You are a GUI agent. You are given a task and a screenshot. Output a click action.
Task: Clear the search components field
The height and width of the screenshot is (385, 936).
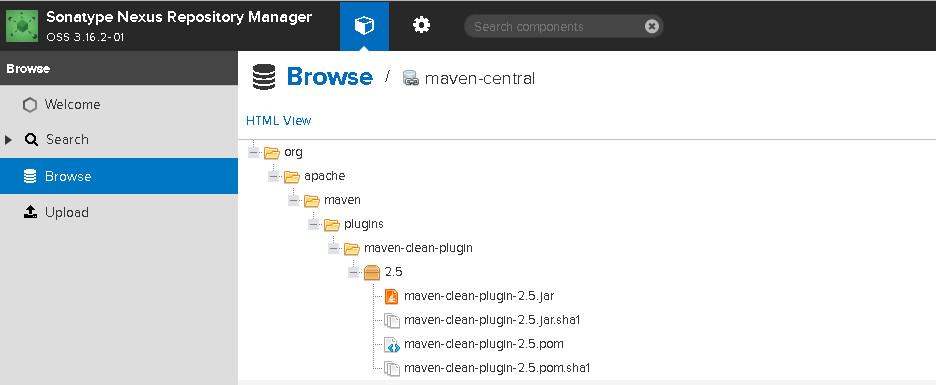coord(652,26)
